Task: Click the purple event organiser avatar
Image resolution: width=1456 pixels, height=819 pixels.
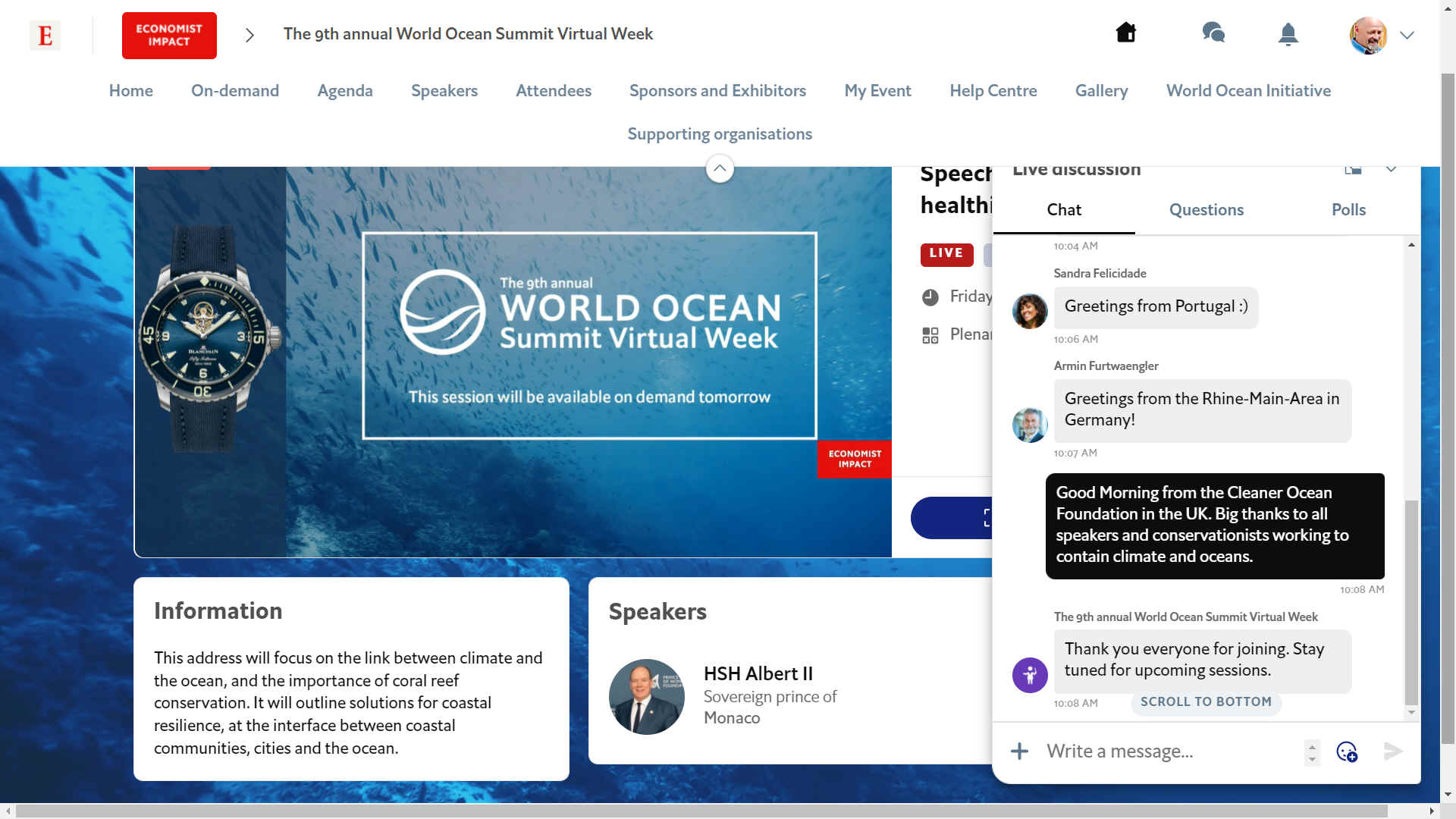Action: 1030,675
